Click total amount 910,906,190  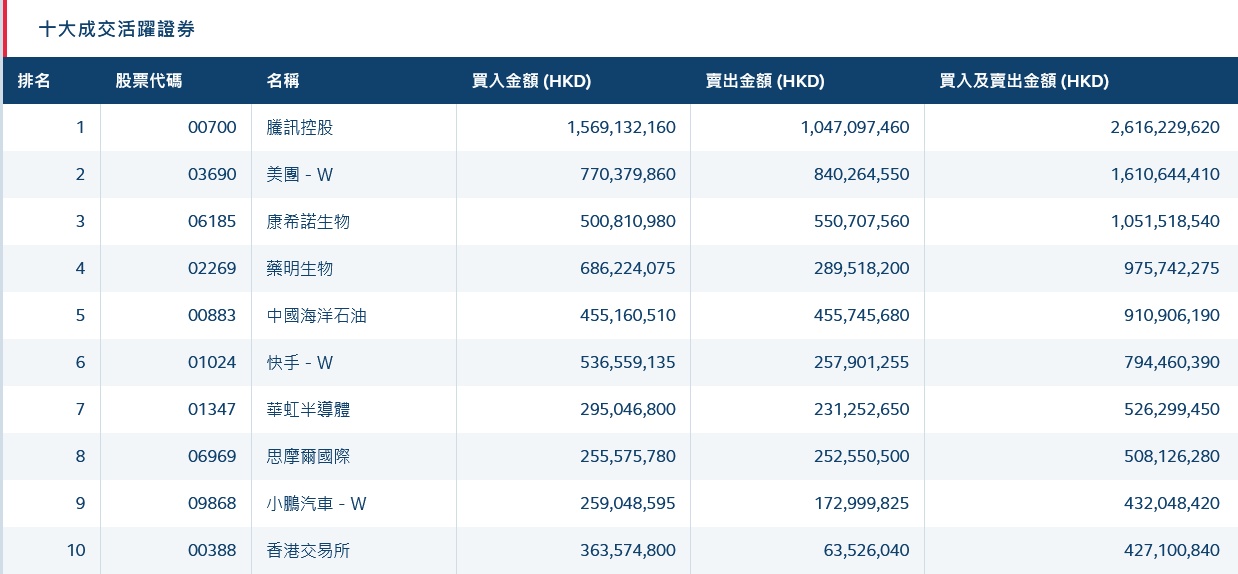click(1172, 315)
